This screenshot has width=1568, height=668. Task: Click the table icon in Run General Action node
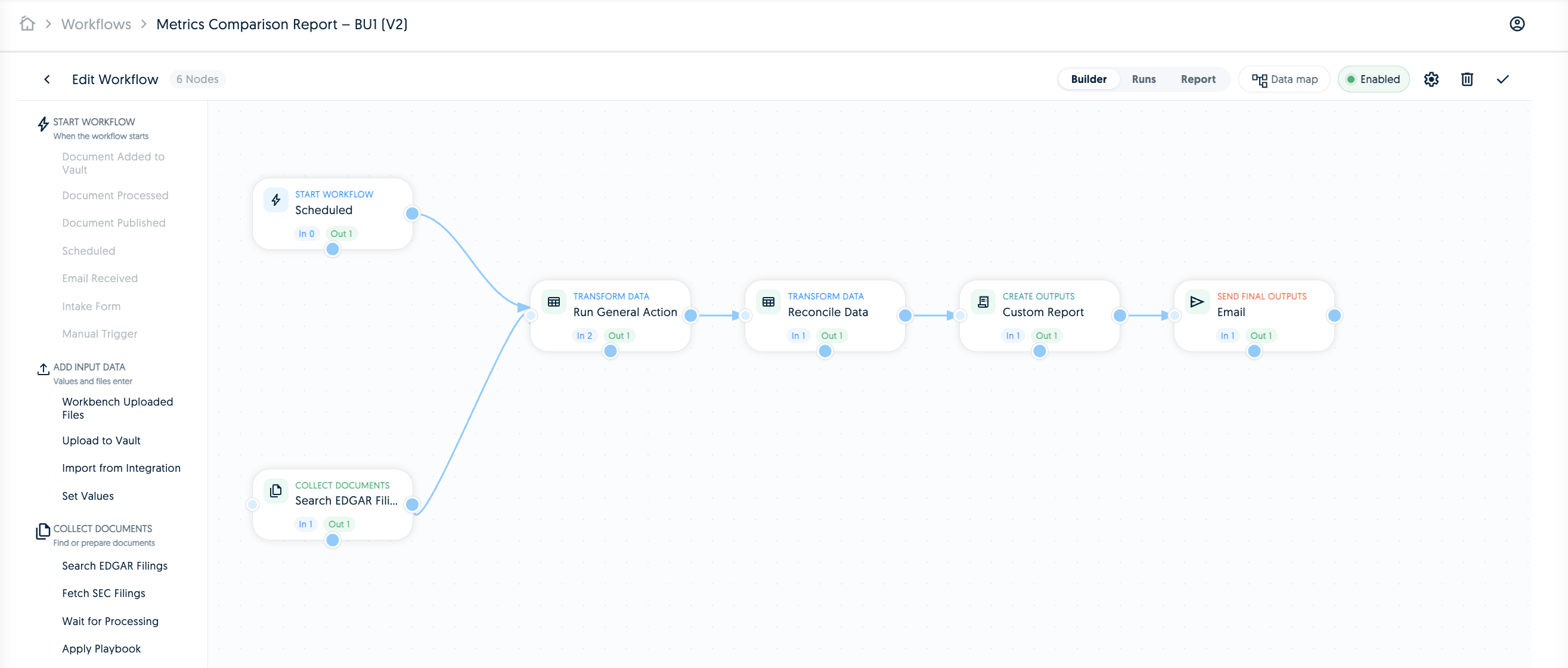tap(554, 302)
